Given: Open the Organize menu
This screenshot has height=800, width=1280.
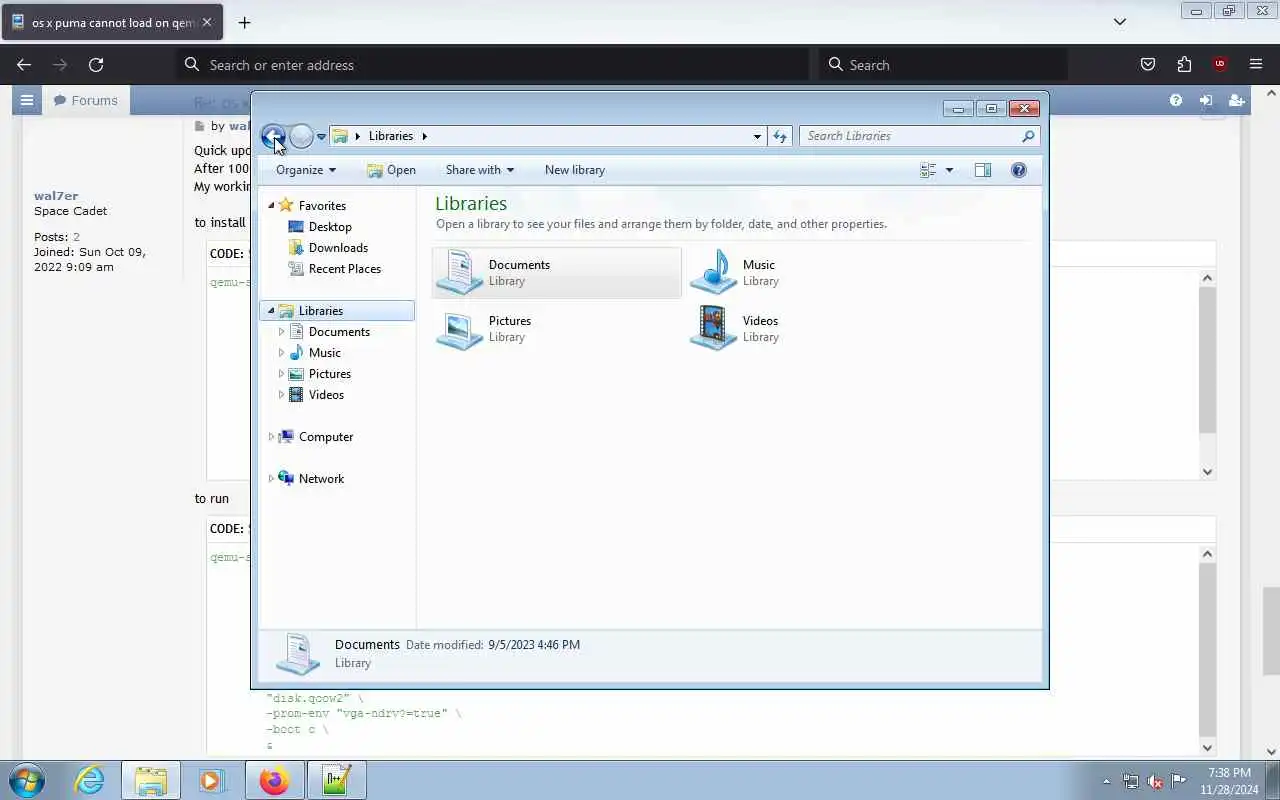Looking at the screenshot, I should tap(306, 170).
